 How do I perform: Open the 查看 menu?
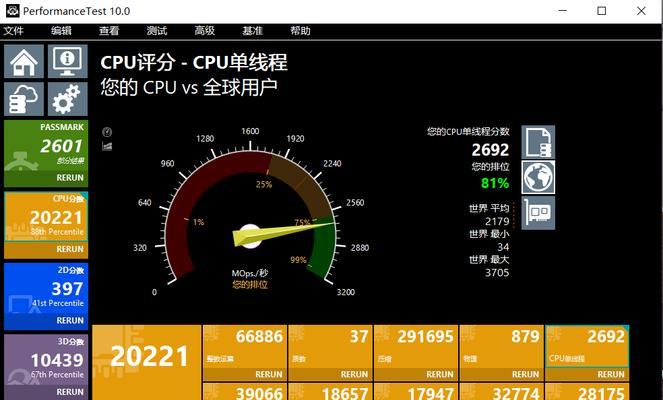109,30
